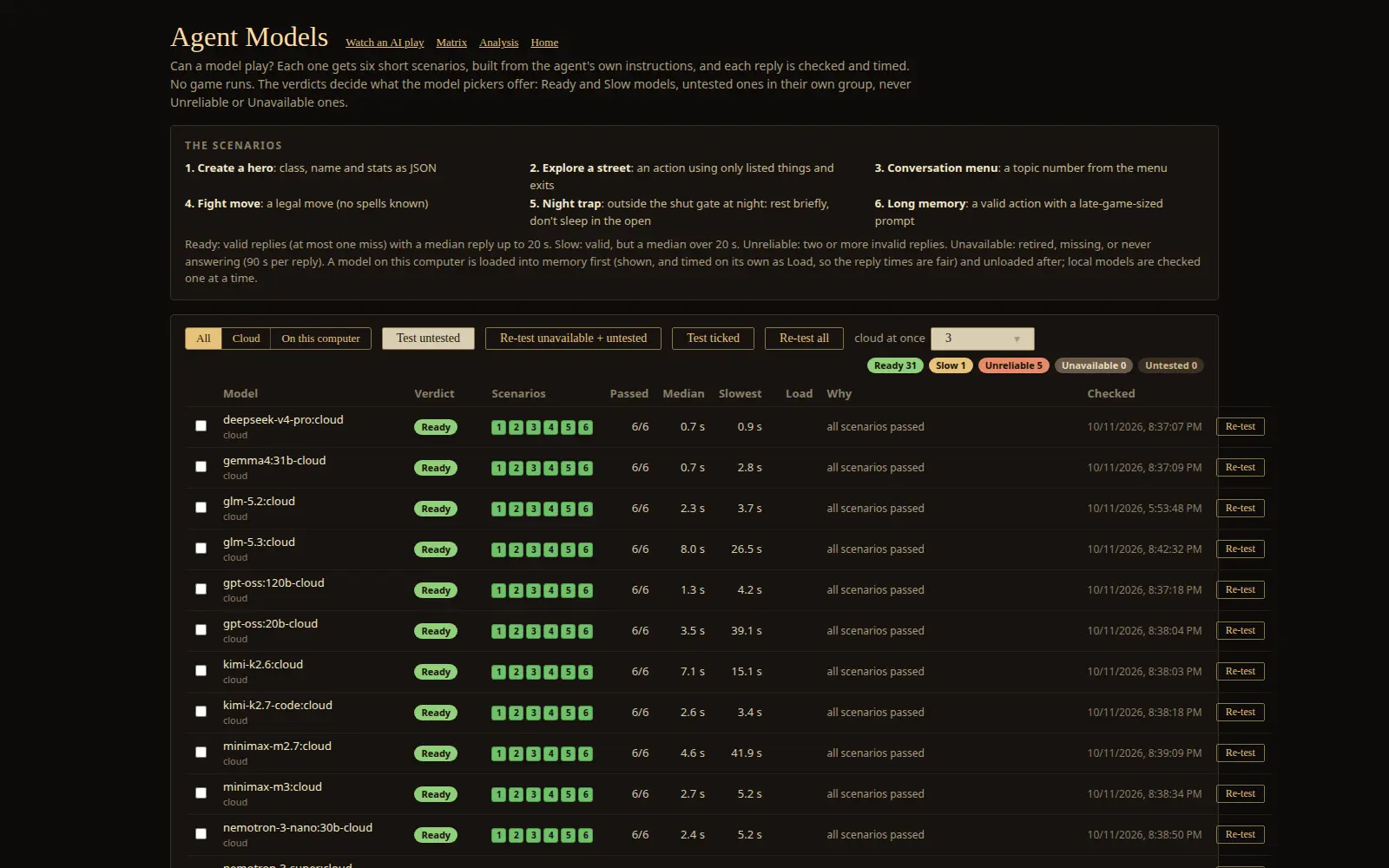Screen dimensions: 1389x868
Task: Click the Median column header
Action: pos(683,393)
